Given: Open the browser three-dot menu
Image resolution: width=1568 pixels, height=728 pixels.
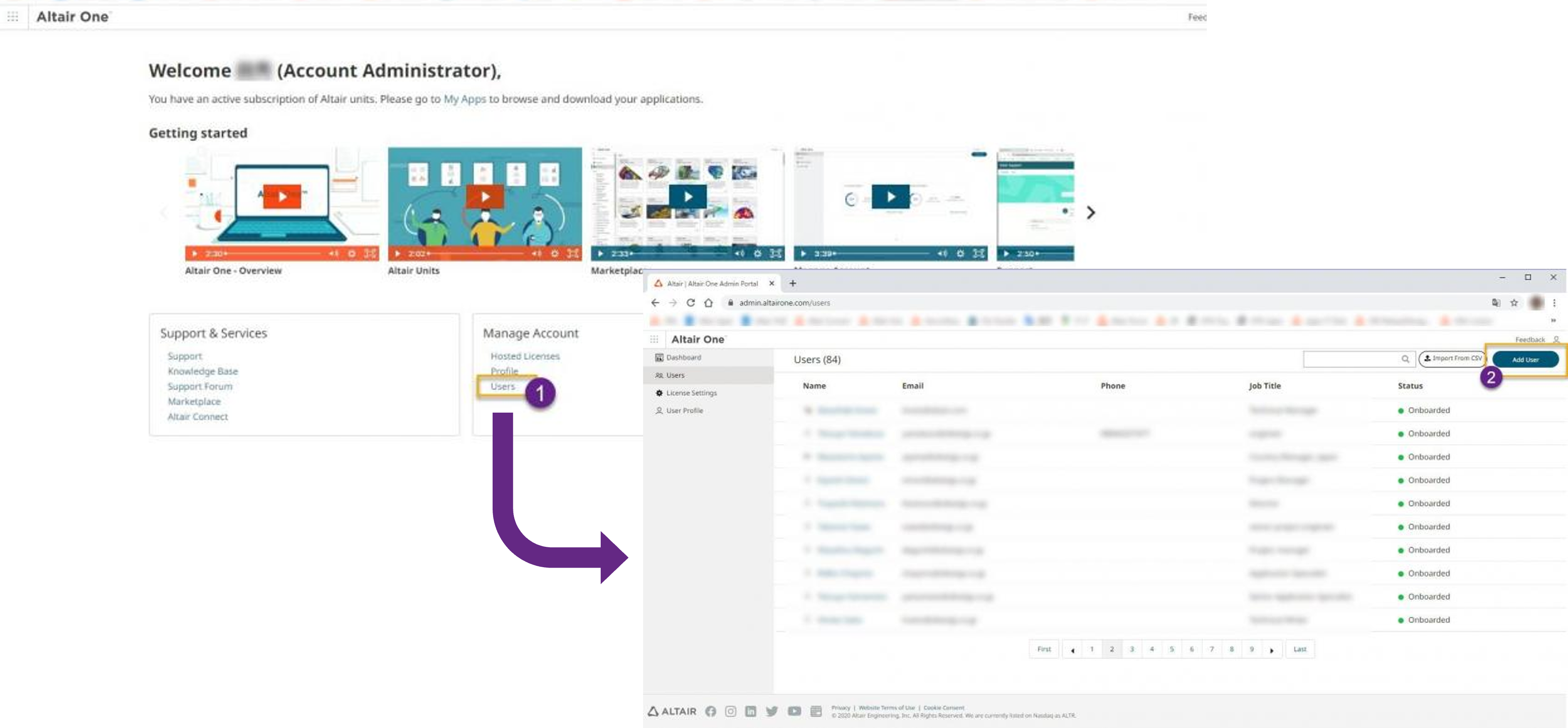Looking at the screenshot, I should pos(1553,303).
